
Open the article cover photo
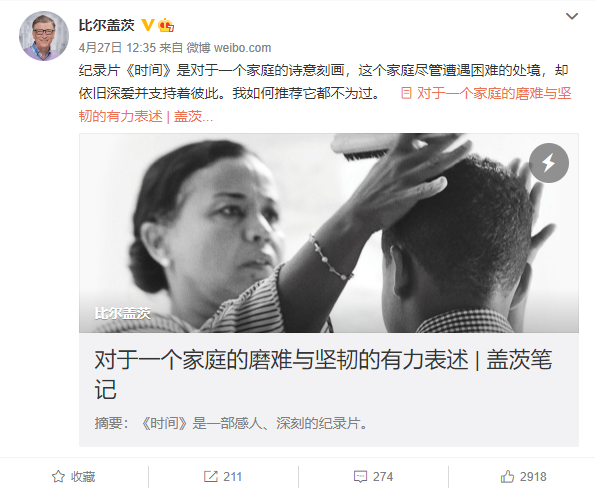coord(329,233)
